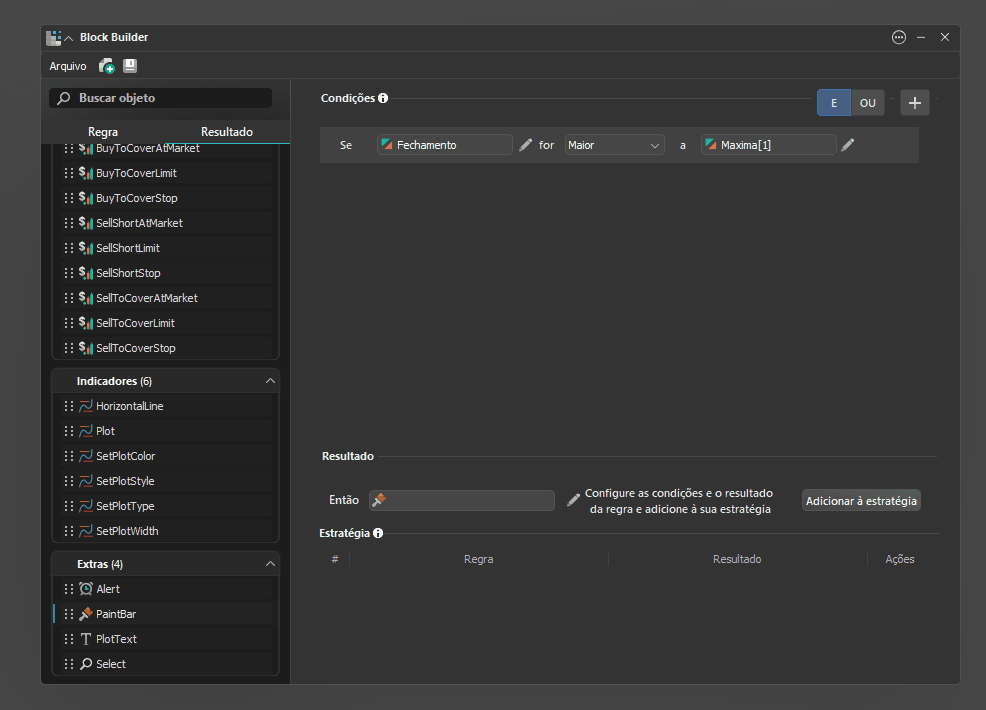
Task: Switch to the Regra tab
Action: click(x=102, y=132)
